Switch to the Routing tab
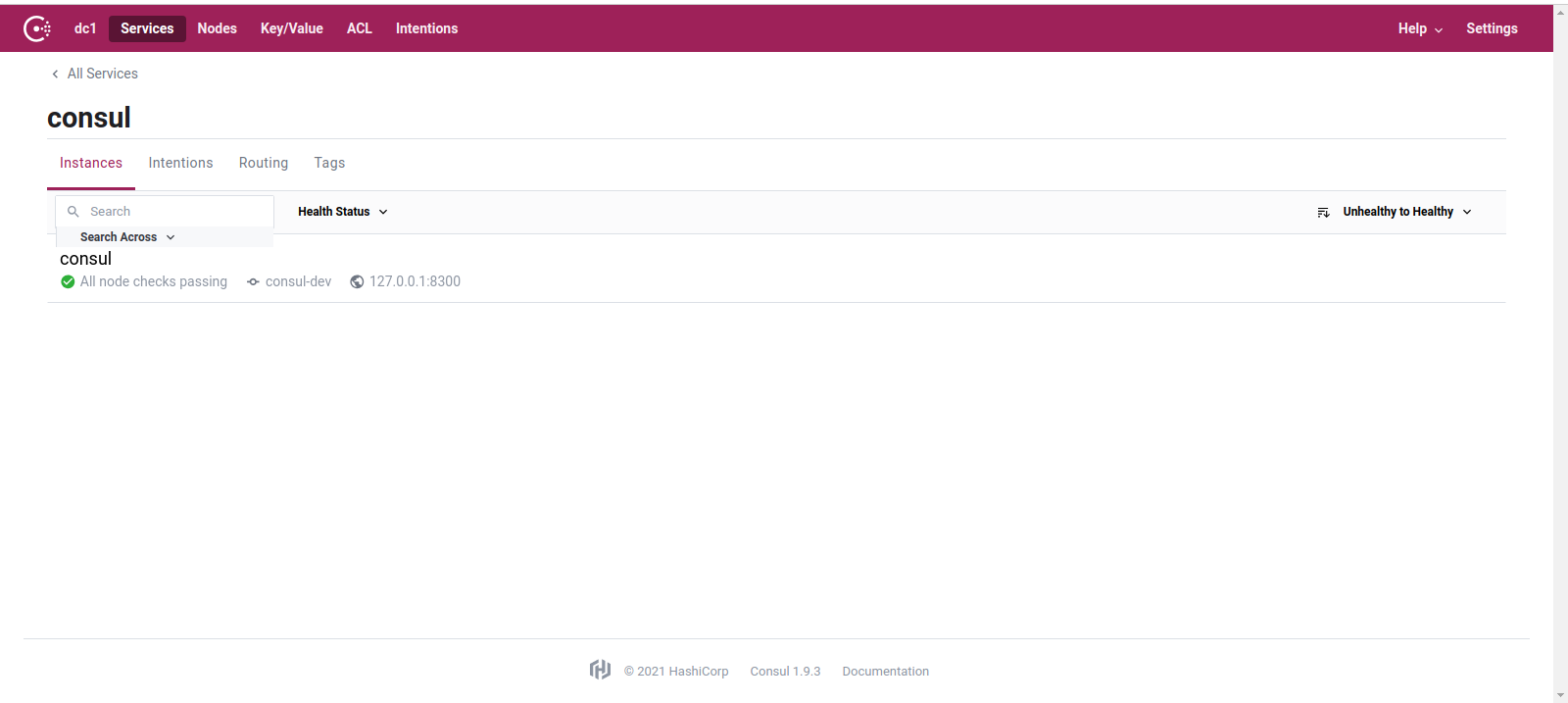This screenshot has height=703, width=1568. [264, 163]
